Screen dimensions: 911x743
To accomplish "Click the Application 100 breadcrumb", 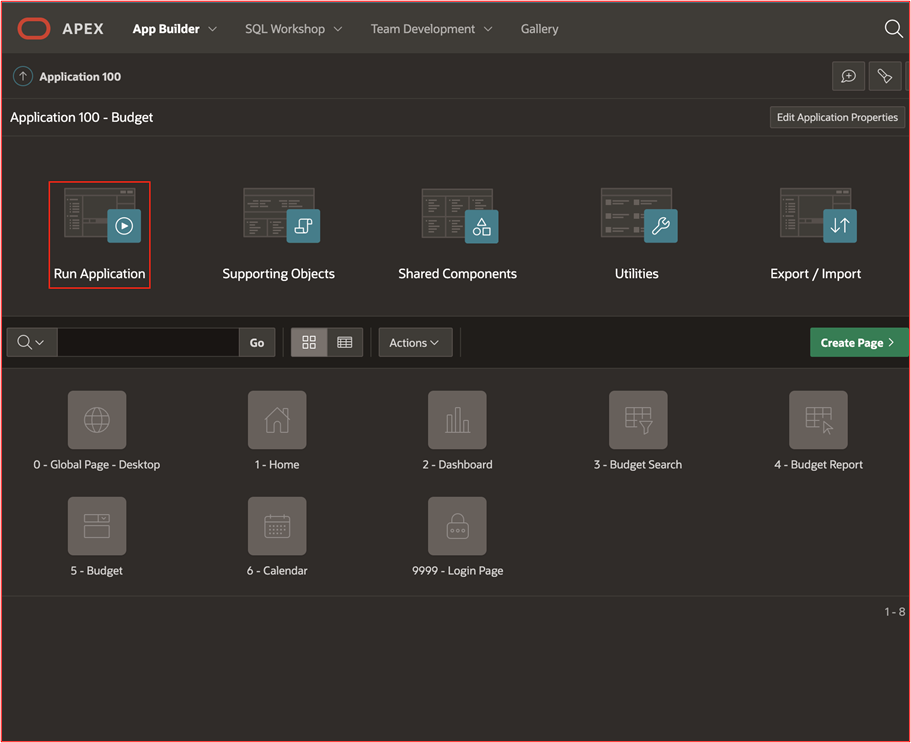I will (80, 76).
